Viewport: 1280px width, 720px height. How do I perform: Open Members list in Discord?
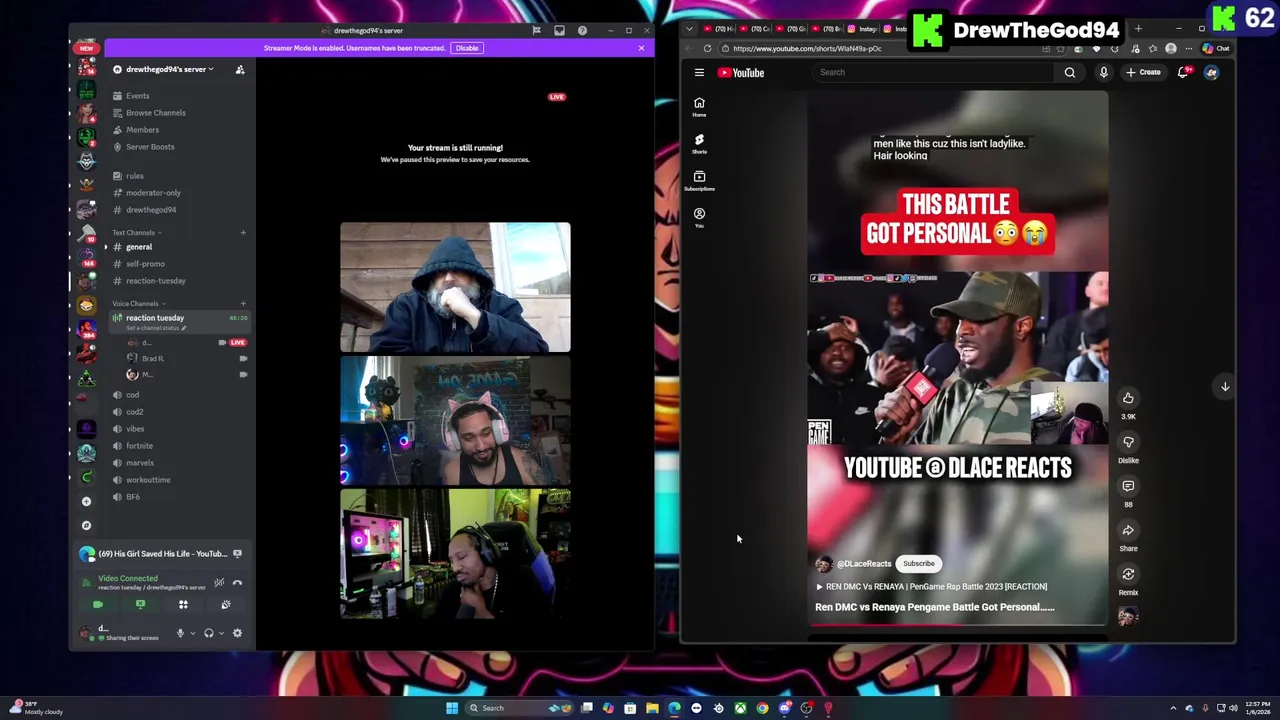pyautogui.click(x=142, y=130)
